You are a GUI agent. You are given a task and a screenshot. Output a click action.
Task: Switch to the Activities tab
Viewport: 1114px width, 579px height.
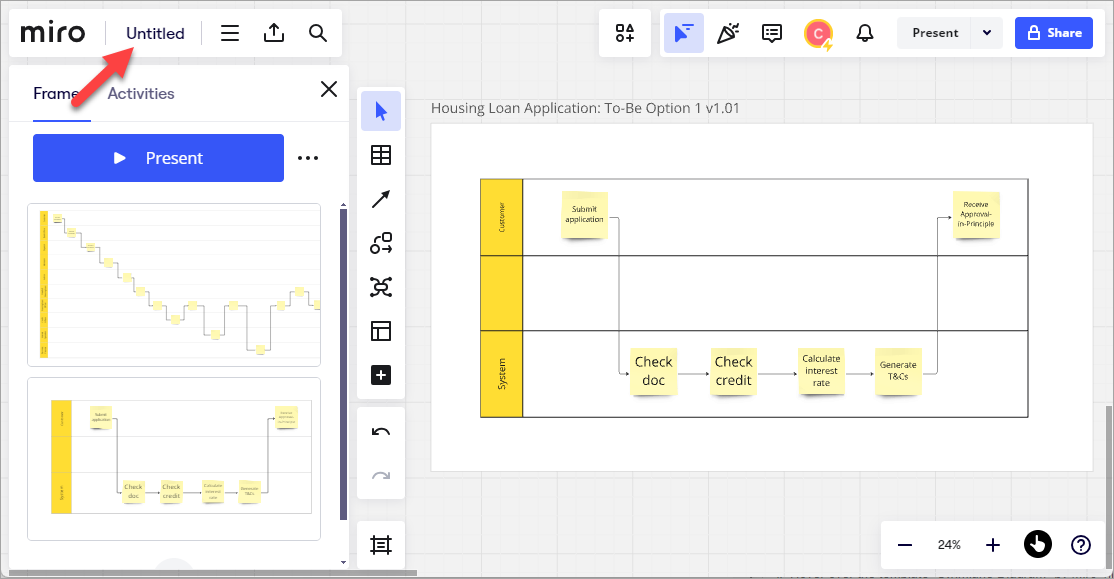(x=141, y=93)
